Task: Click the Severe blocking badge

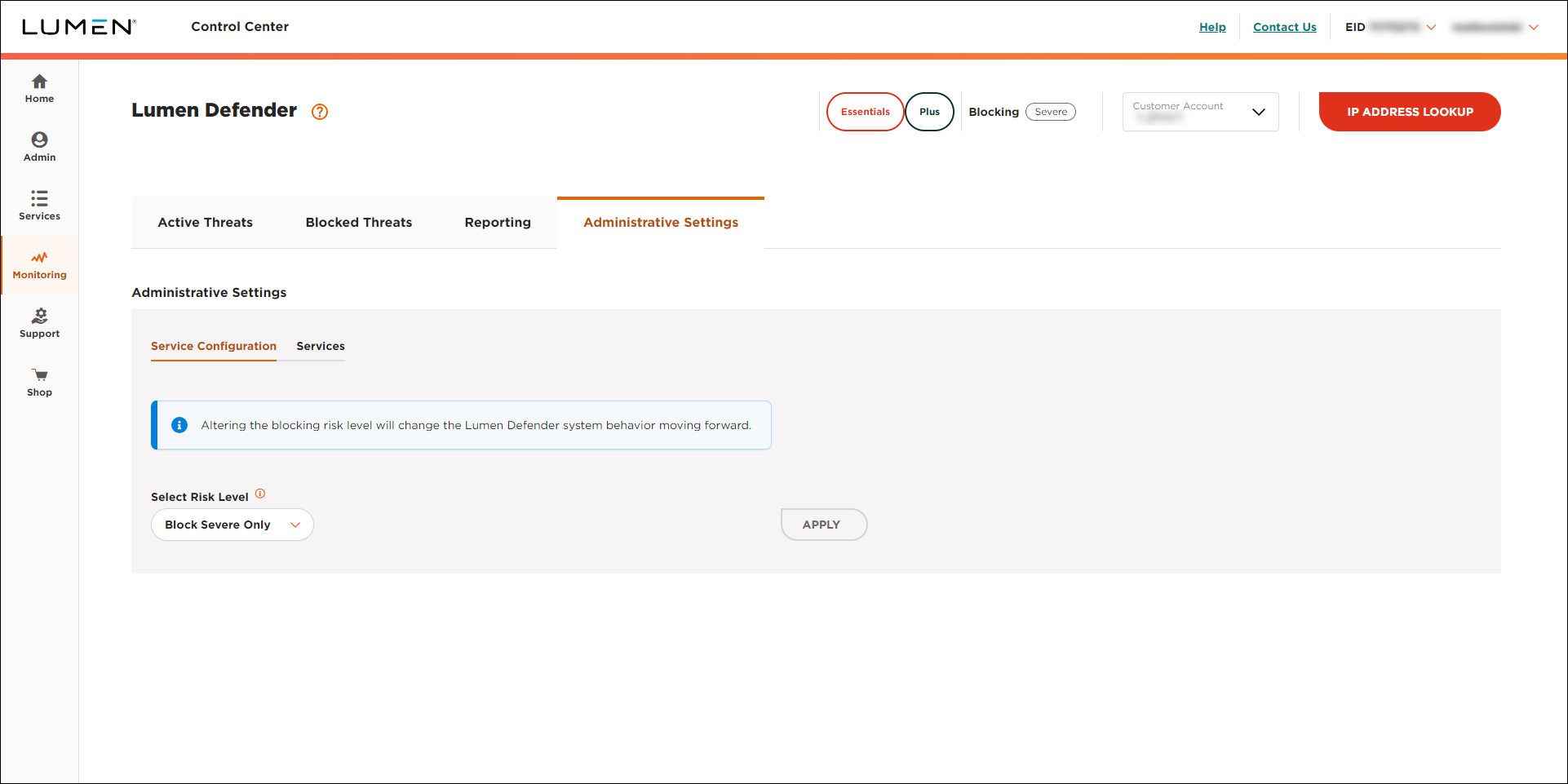Action: coord(1051,112)
